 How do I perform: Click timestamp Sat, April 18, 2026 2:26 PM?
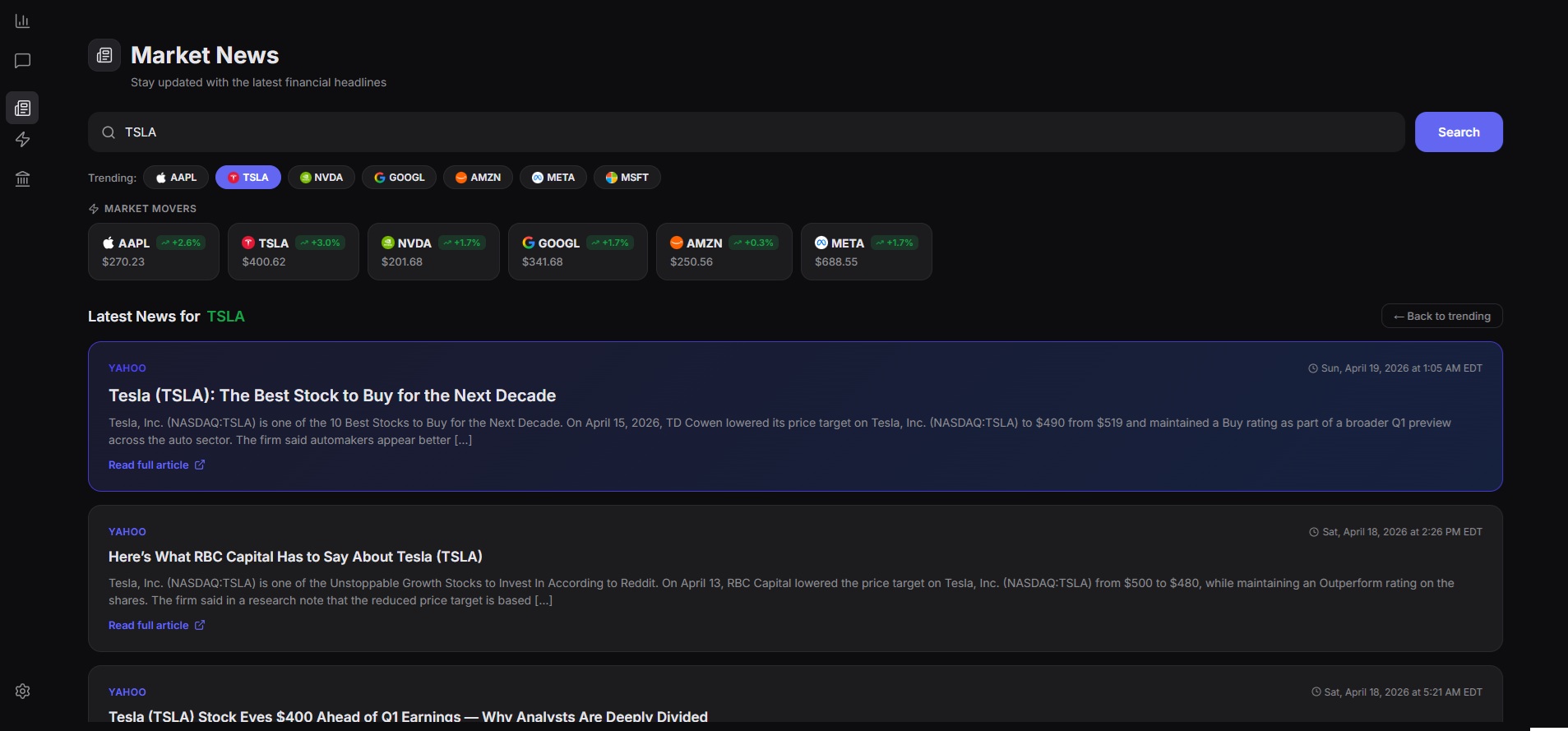coord(1395,532)
